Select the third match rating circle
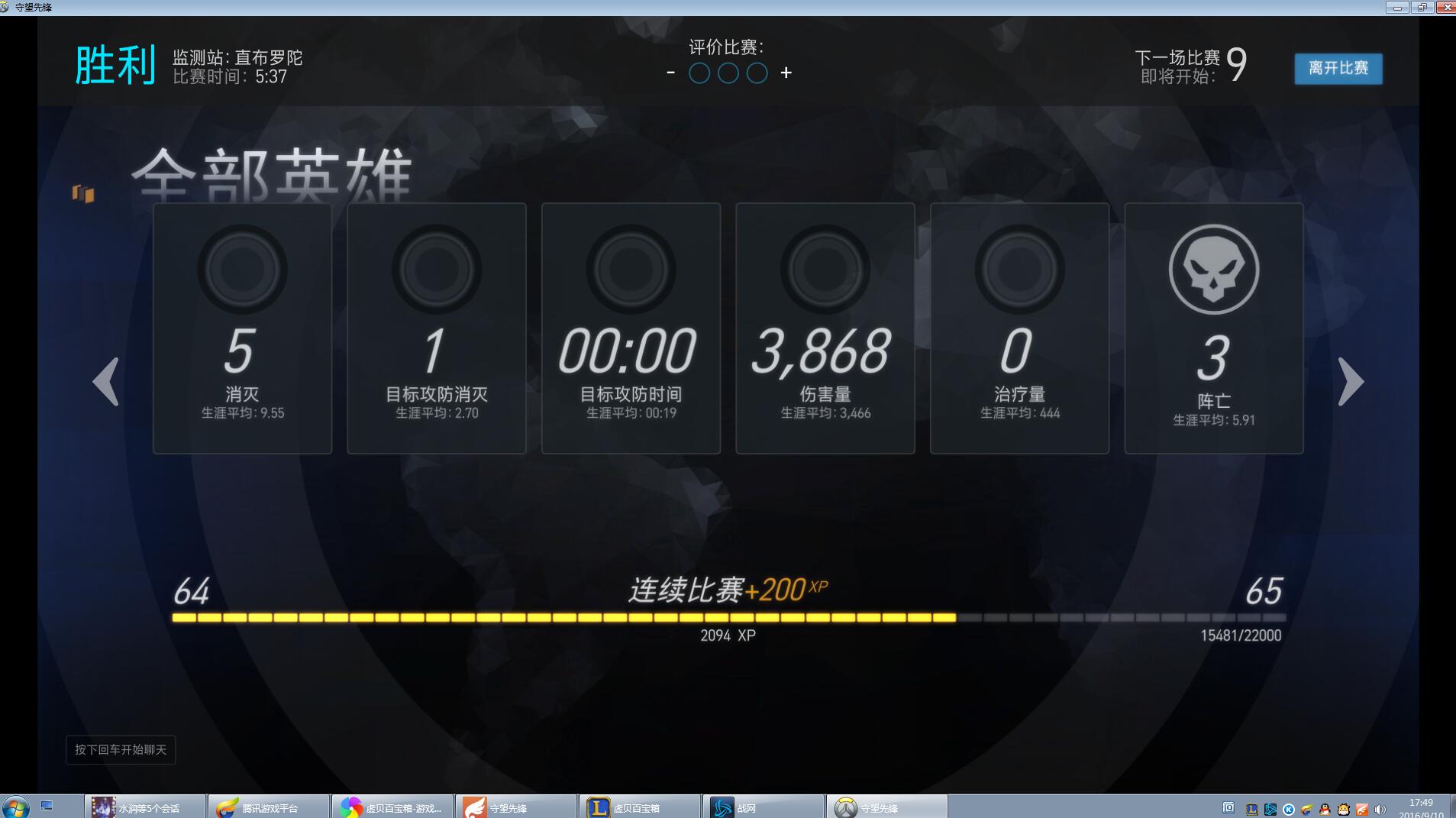Viewport: 1456px width, 818px height. click(x=757, y=73)
